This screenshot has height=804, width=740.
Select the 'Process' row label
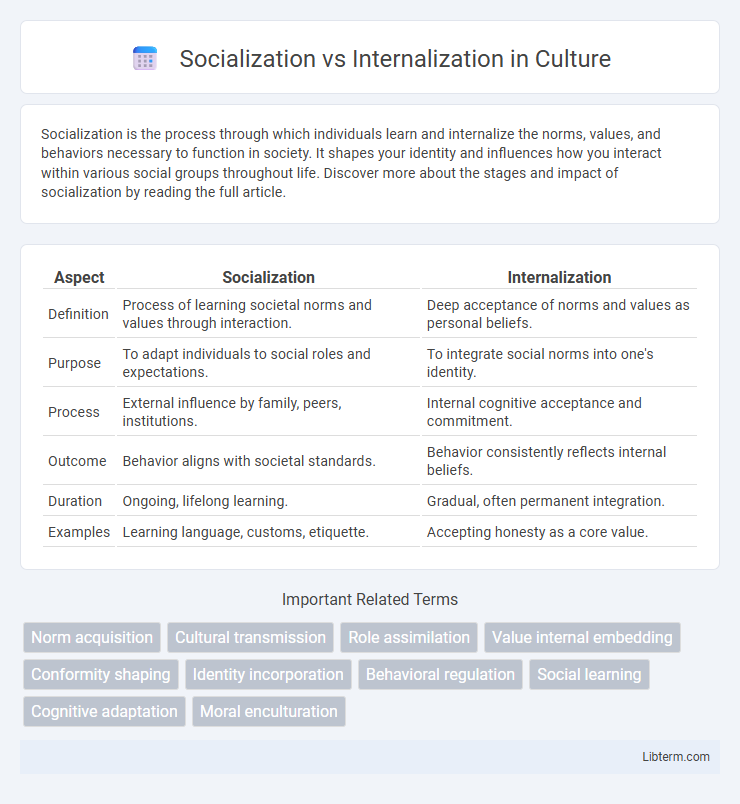74,412
